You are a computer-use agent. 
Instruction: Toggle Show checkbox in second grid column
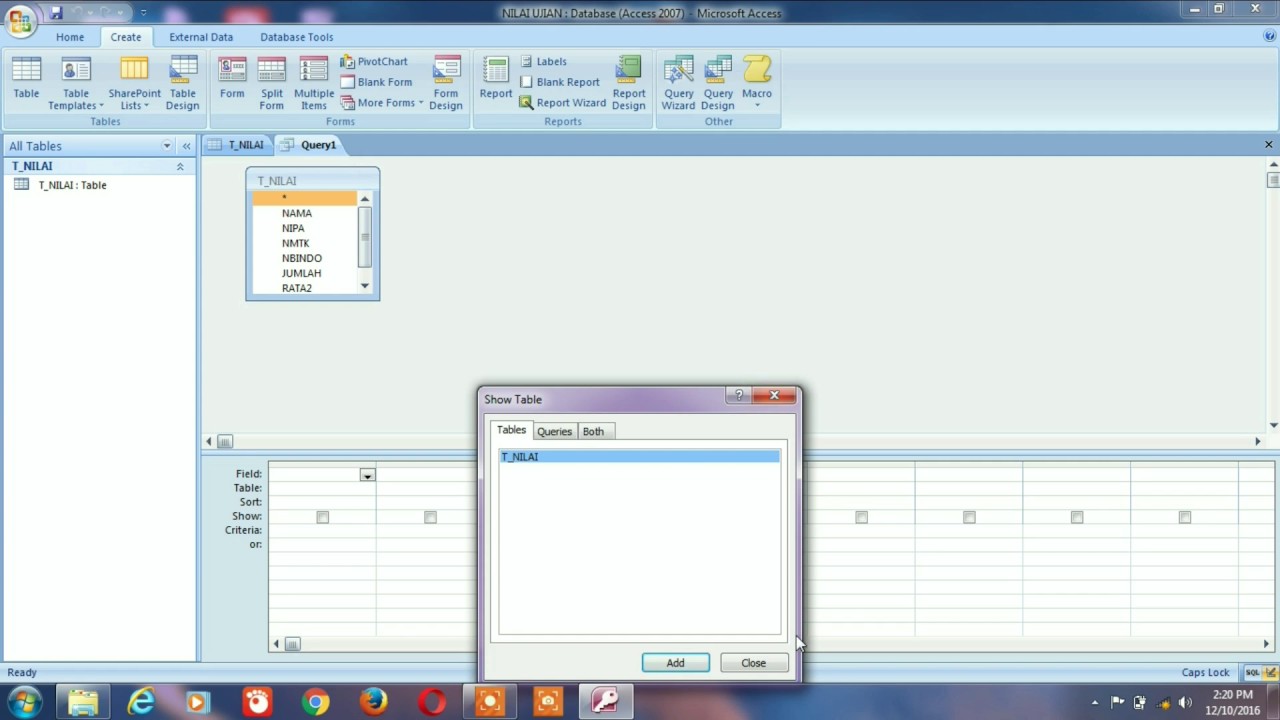click(x=430, y=517)
